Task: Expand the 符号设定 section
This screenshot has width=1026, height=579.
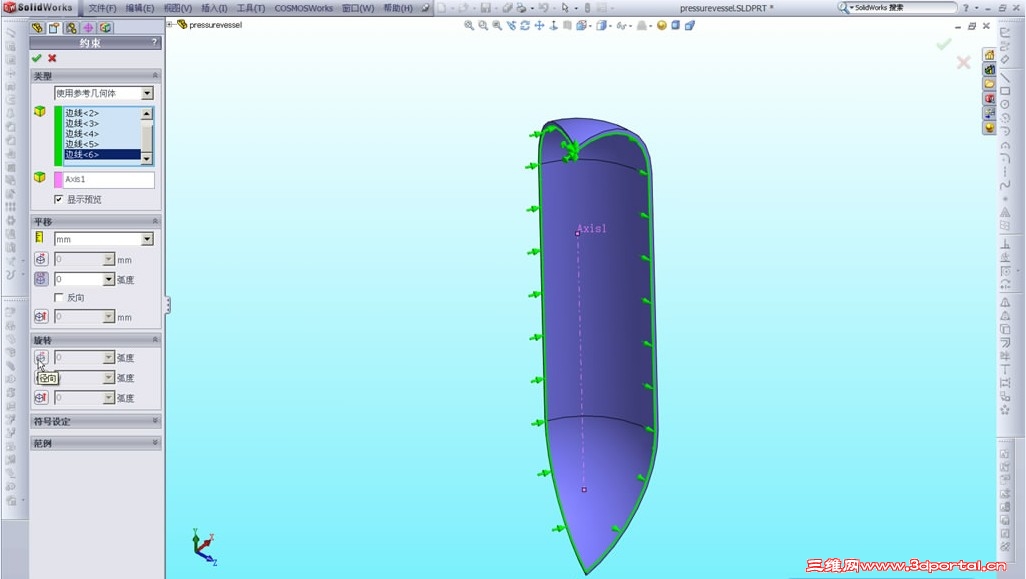Action: [155, 421]
